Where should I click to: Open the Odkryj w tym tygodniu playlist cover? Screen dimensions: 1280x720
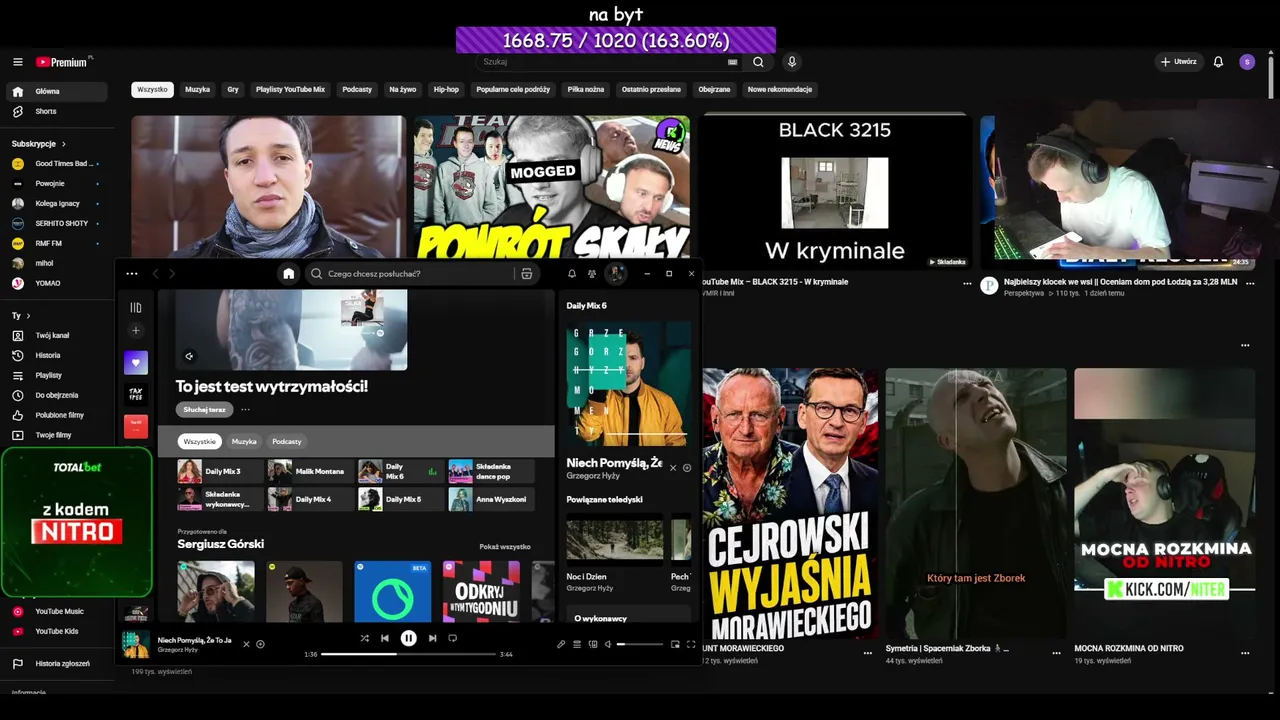coord(481,592)
